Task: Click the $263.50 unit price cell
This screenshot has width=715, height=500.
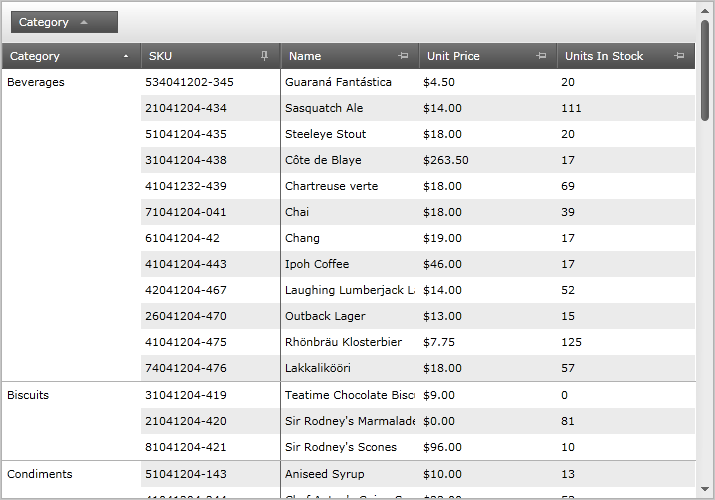Action: click(x=446, y=160)
